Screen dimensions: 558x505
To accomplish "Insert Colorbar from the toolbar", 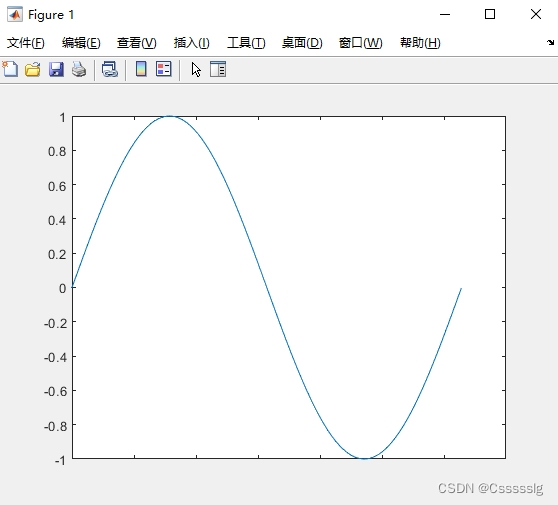I will coord(141,69).
